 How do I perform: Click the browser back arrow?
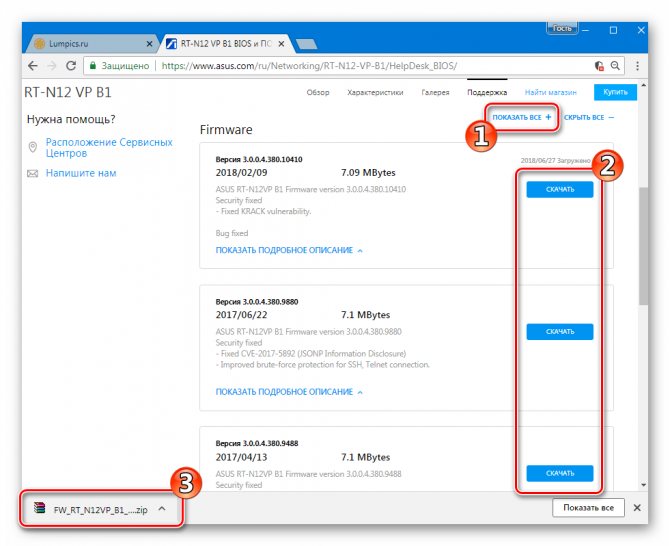pyautogui.click(x=33, y=66)
